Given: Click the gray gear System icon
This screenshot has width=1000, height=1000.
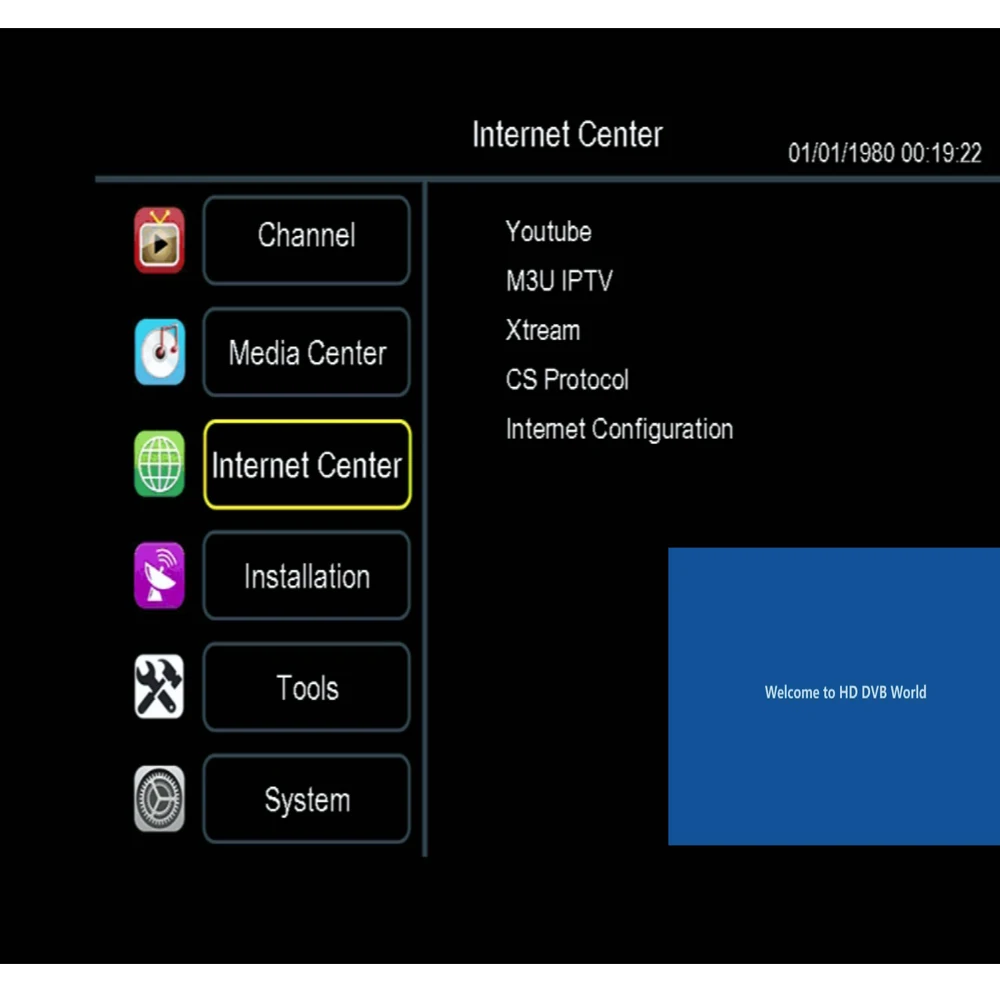Looking at the screenshot, I should [x=159, y=798].
